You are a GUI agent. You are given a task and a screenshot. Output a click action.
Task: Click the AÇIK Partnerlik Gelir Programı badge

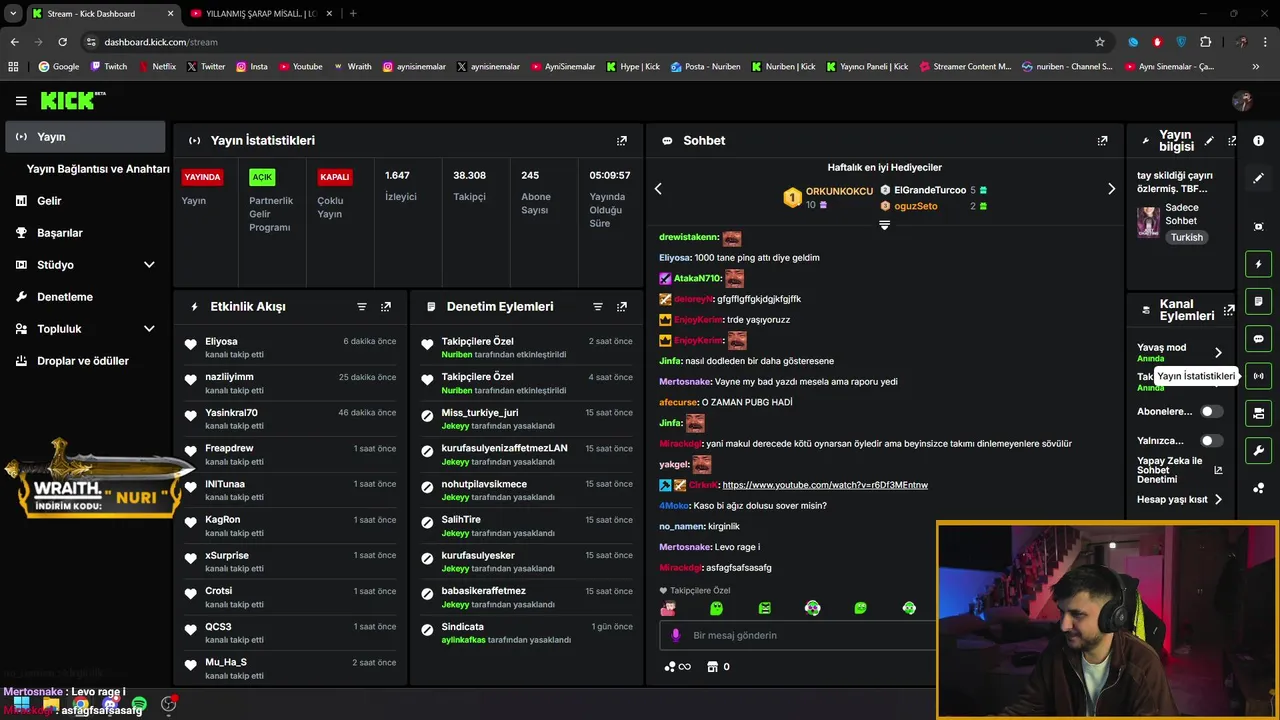click(x=262, y=177)
